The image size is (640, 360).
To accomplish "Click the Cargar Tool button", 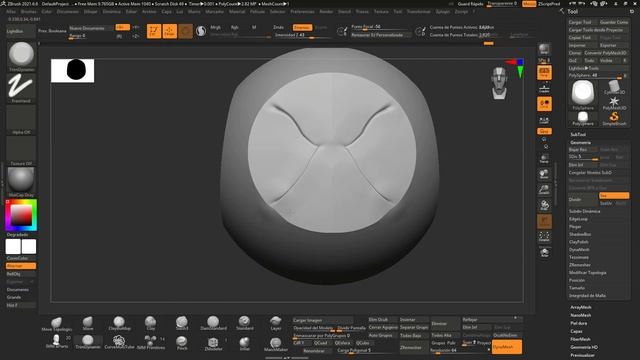I will click(x=582, y=22).
